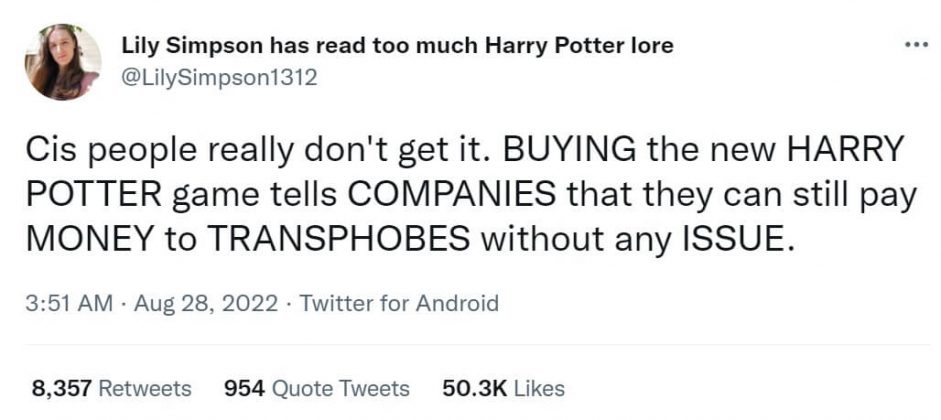Click the 3:51 AM timestamp
The height and width of the screenshot is (420, 941).
click(69, 303)
